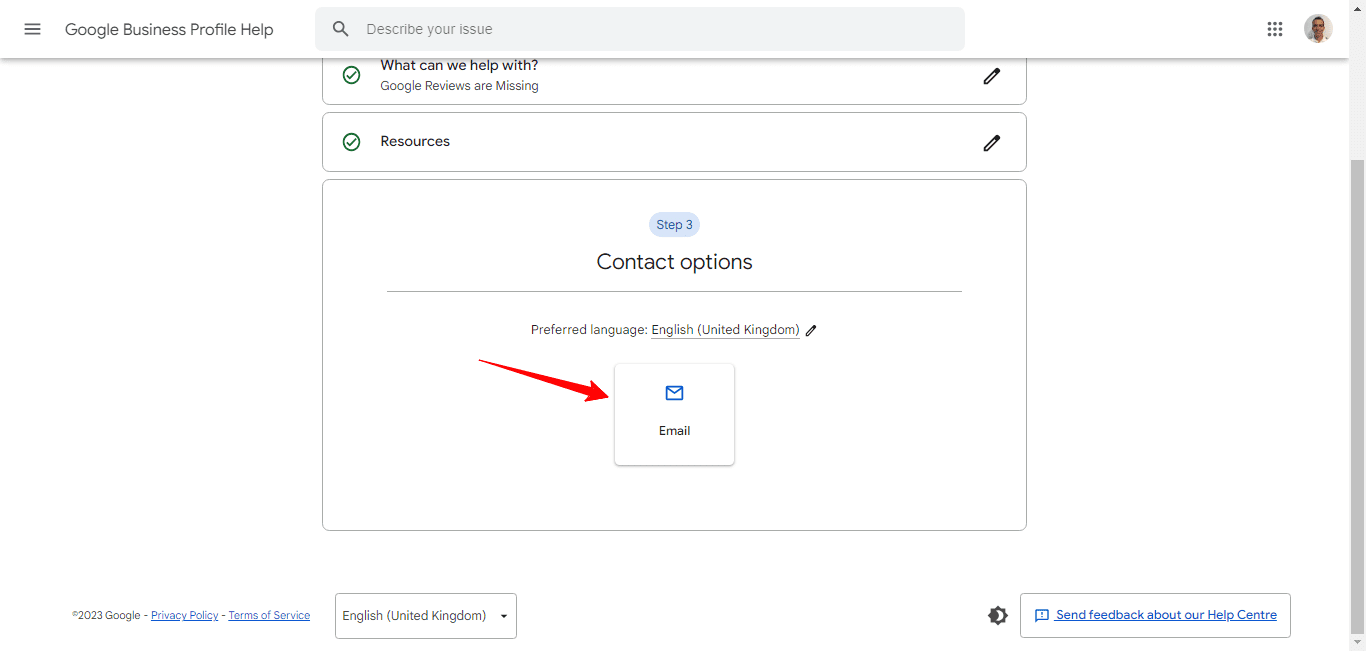Viewport: 1366px width, 651px height.
Task: Open the Terms of Service link
Action: (x=269, y=616)
